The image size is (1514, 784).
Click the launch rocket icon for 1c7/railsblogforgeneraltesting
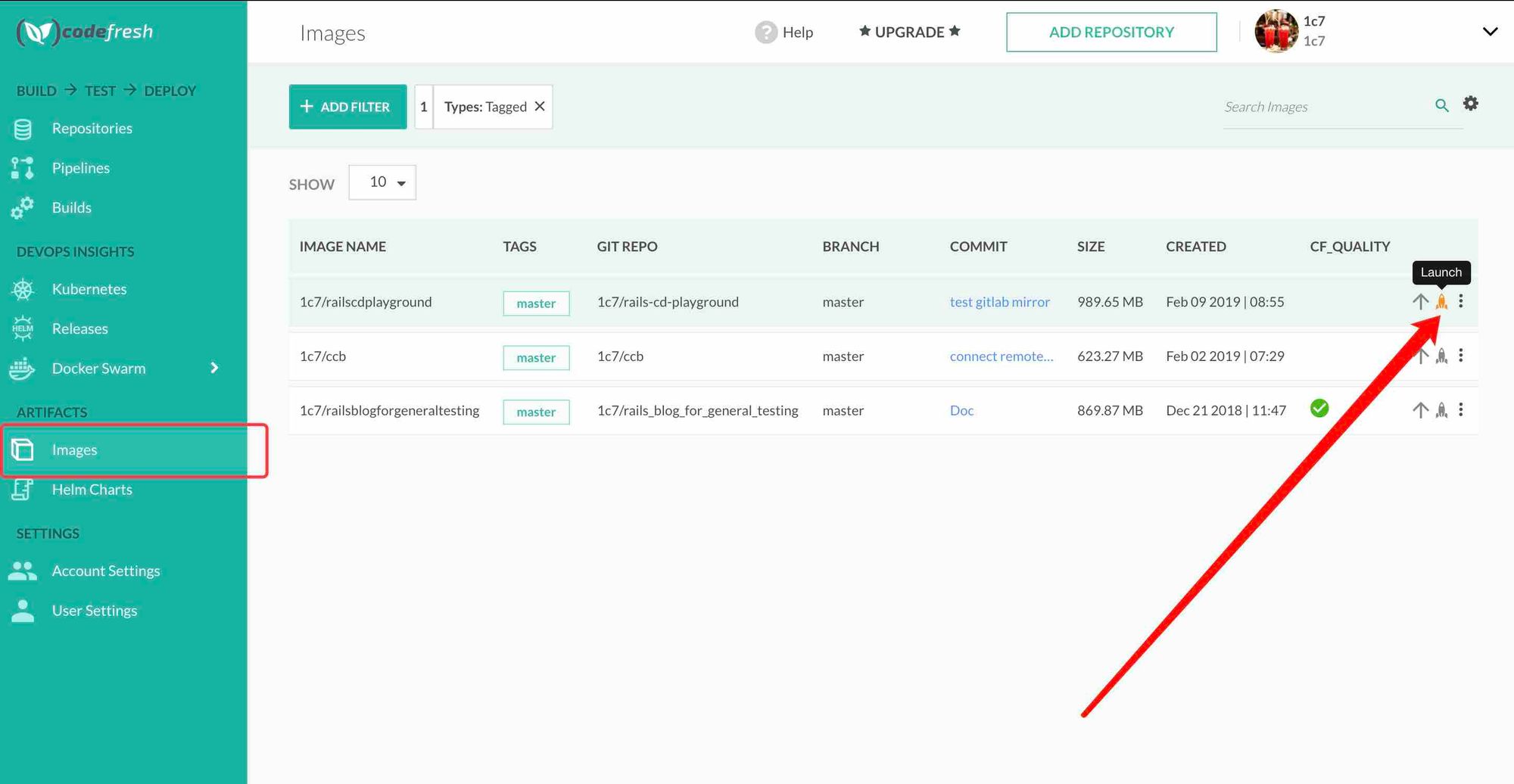point(1441,410)
